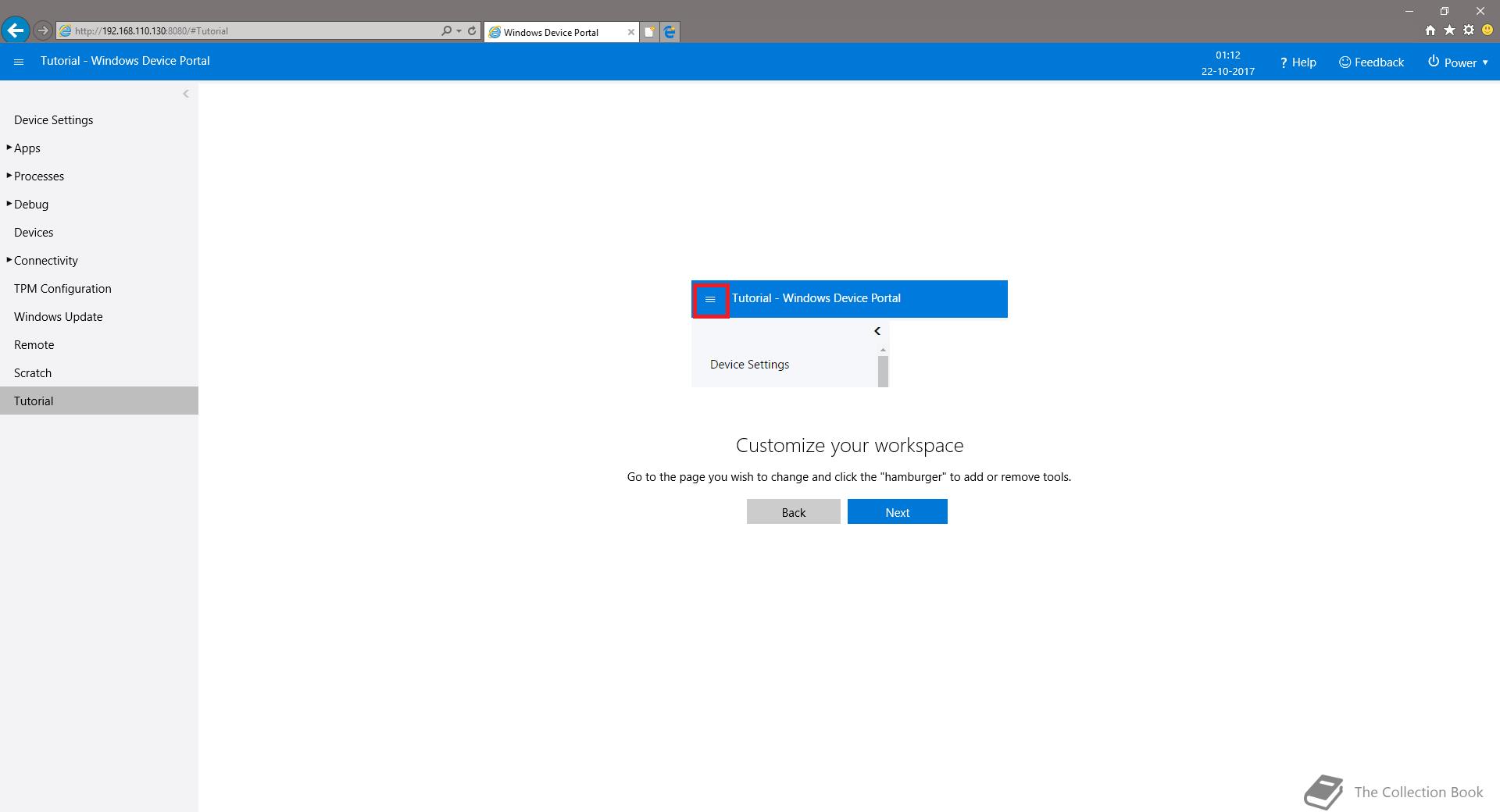Click the Edge icon next to tabs
This screenshot has height=812, width=1500.
click(670, 32)
